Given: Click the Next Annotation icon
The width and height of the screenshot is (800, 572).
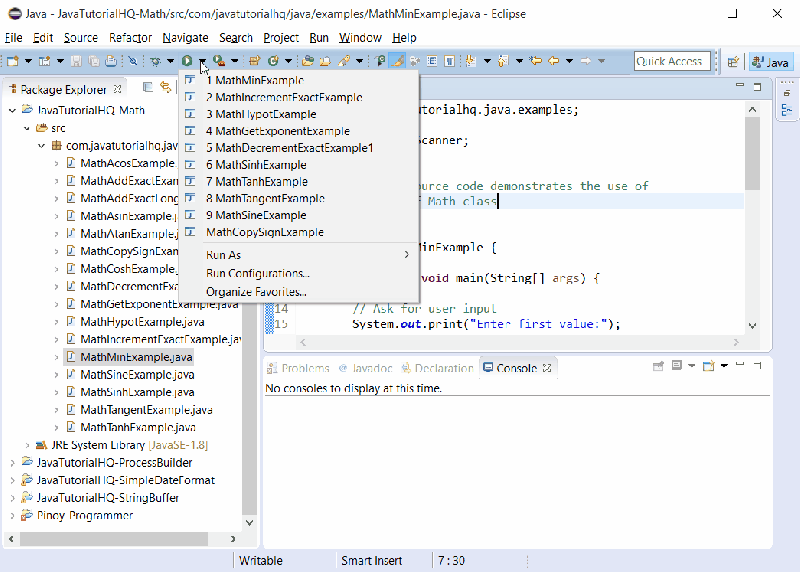Looking at the screenshot, I should tap(471, 61).
